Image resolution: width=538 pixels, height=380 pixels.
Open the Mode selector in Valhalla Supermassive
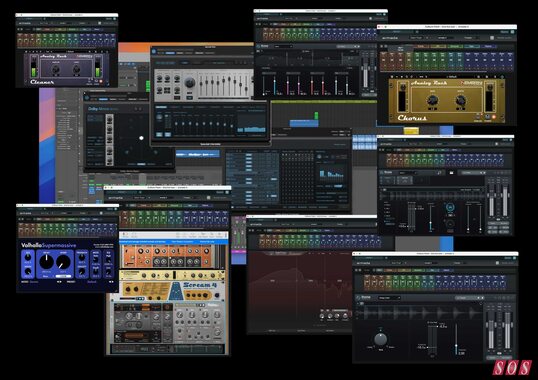coord(41,282)
